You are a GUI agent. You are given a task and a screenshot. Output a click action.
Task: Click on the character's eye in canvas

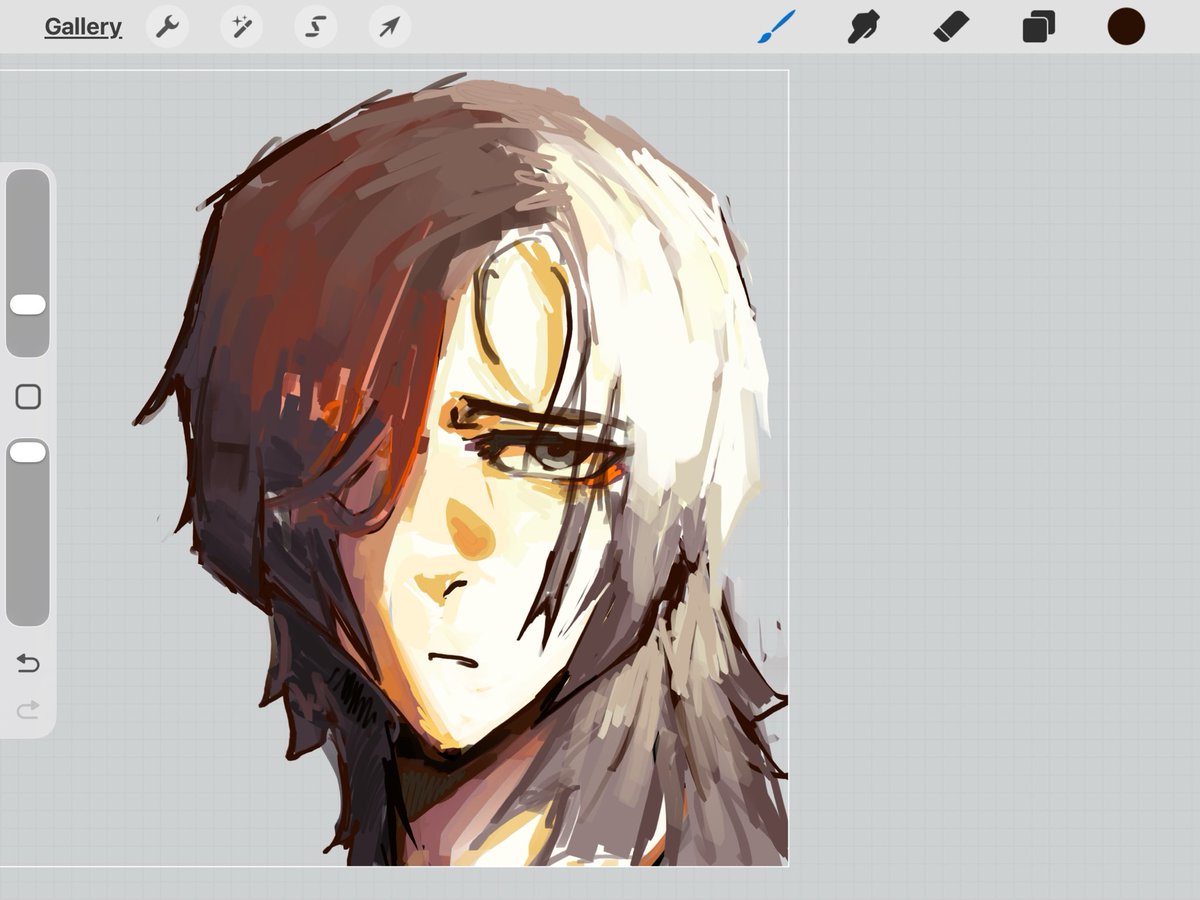(x=556, y=457)
